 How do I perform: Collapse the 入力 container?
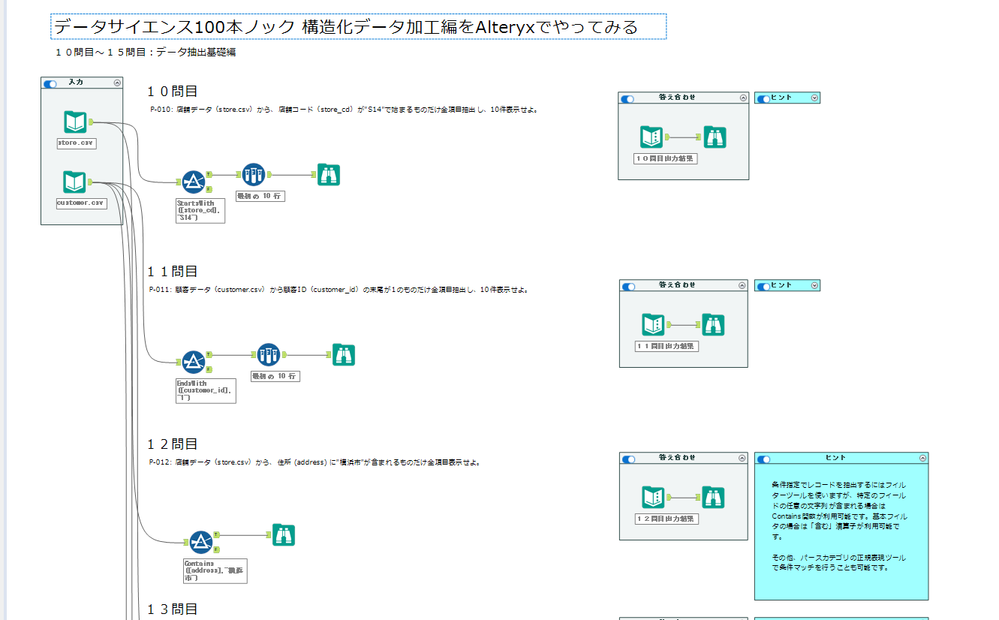(117, 83)
